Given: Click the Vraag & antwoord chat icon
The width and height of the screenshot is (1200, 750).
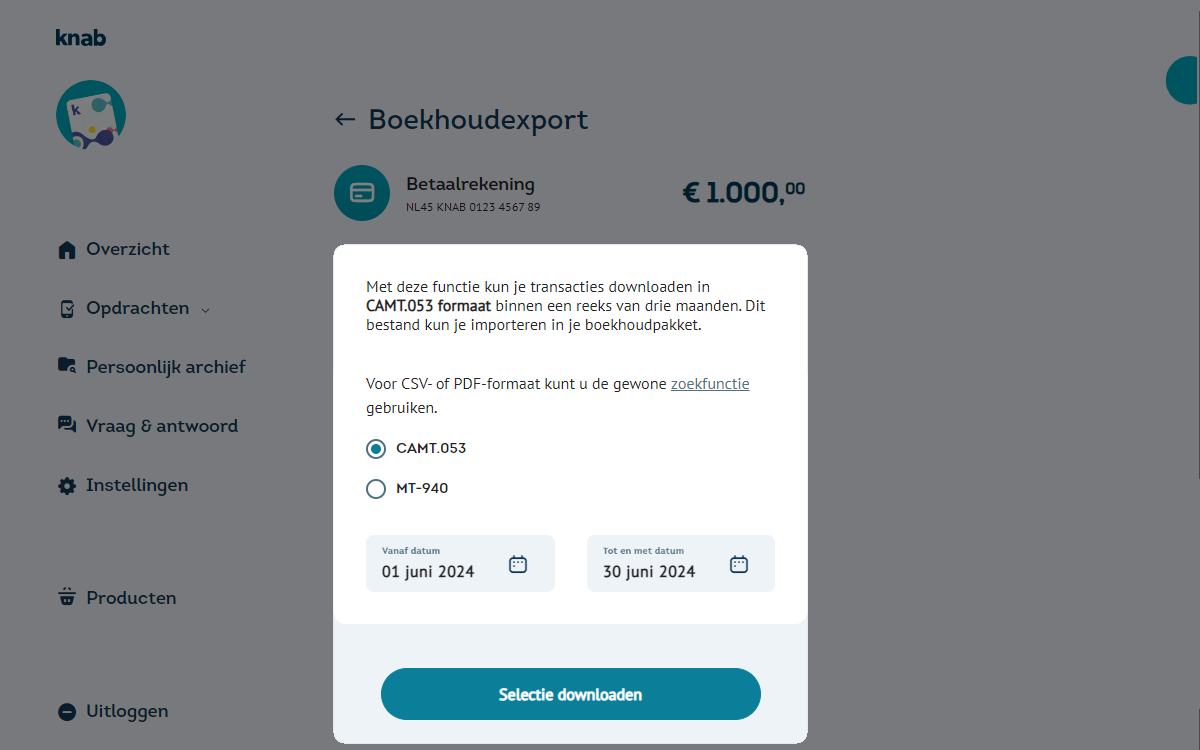Looking at the screenshot, I should 67,425.
